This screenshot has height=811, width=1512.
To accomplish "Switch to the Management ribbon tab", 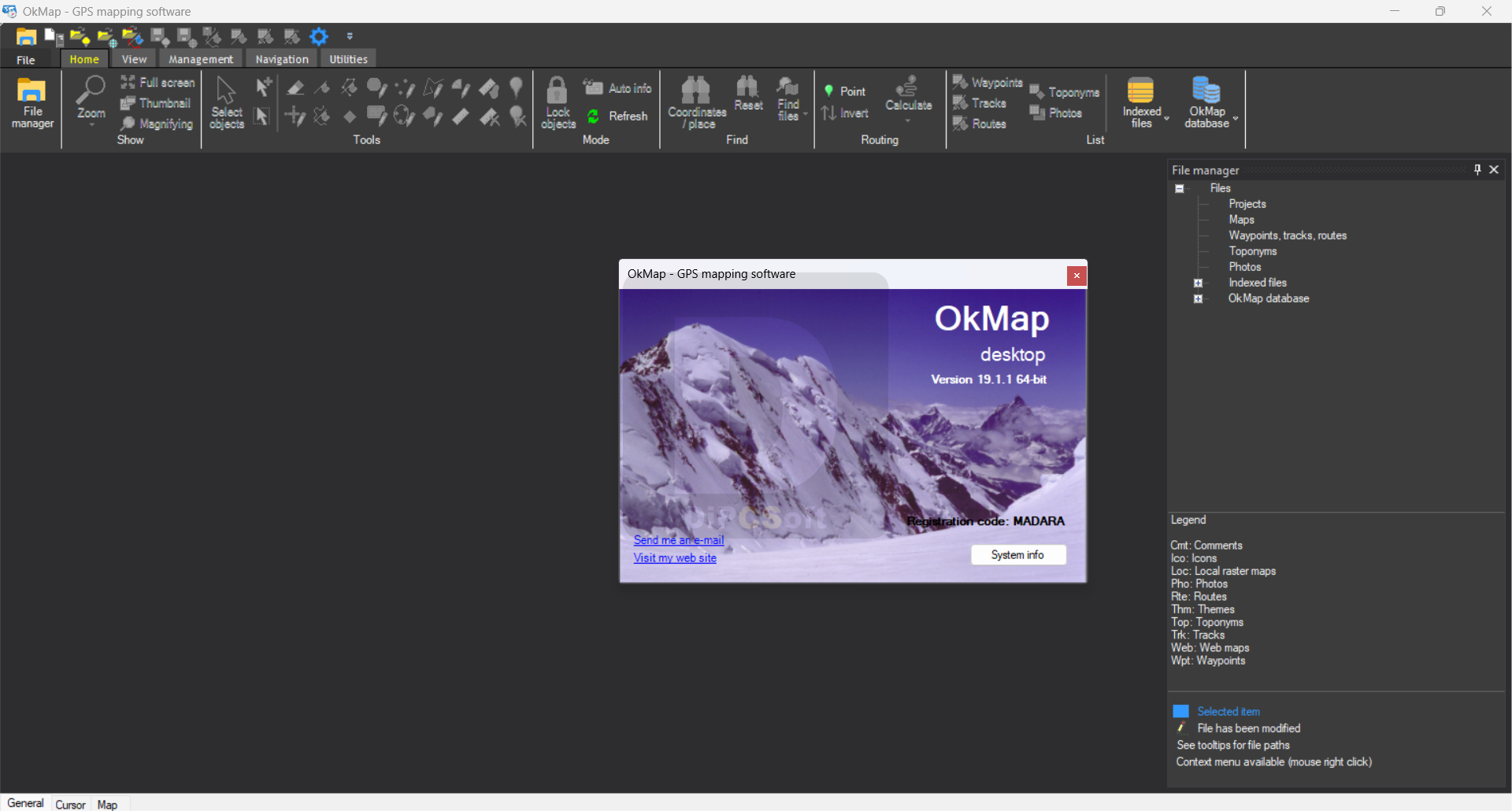I will (x=201, y=59).
